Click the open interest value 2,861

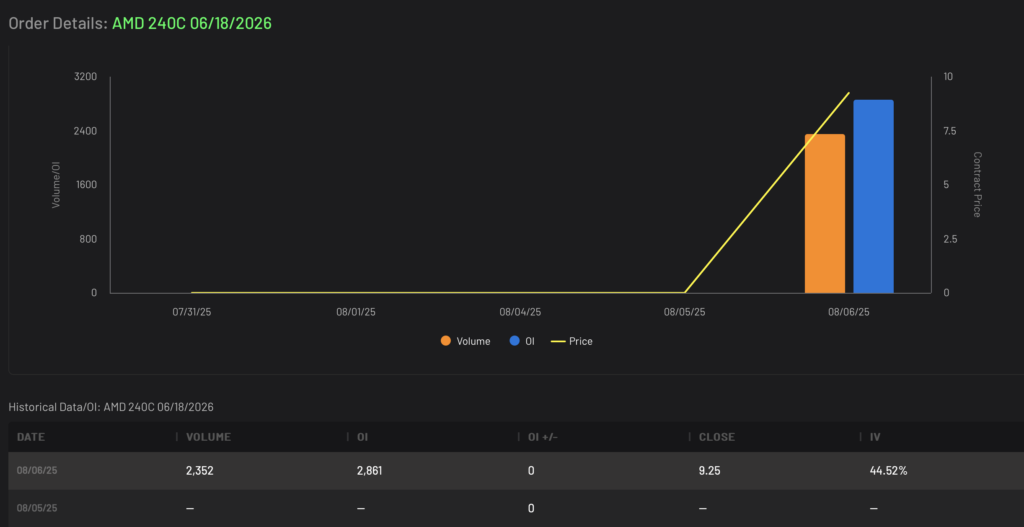coord(370,470)
